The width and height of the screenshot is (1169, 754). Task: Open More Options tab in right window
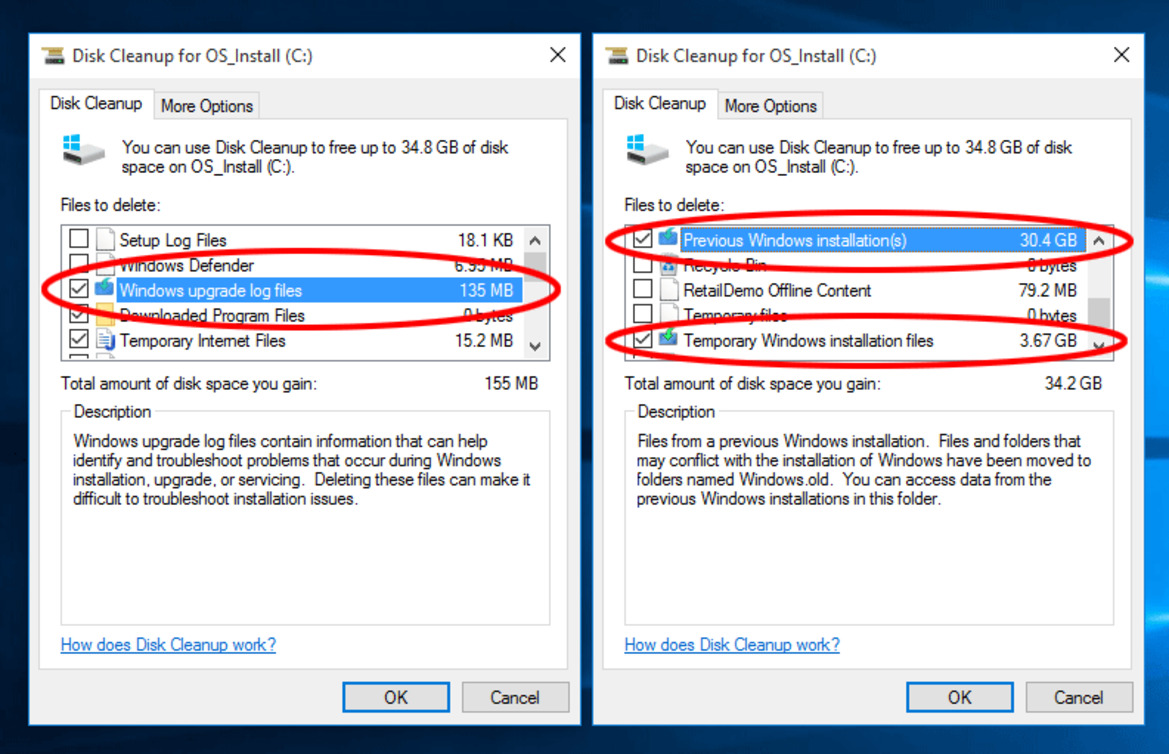click(x=770, y=106)
